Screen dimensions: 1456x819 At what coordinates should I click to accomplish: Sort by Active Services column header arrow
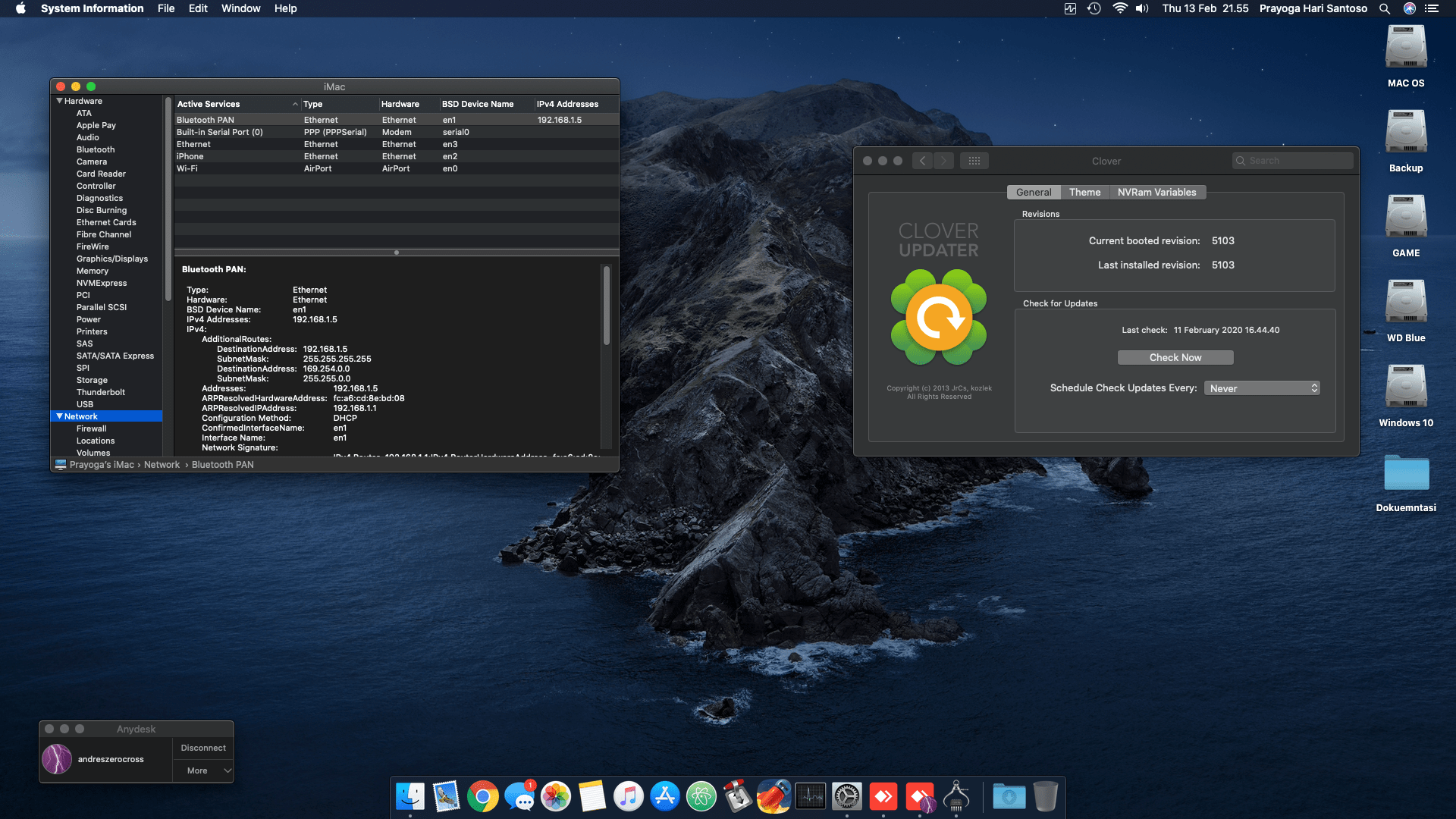(x=295, y=104)
